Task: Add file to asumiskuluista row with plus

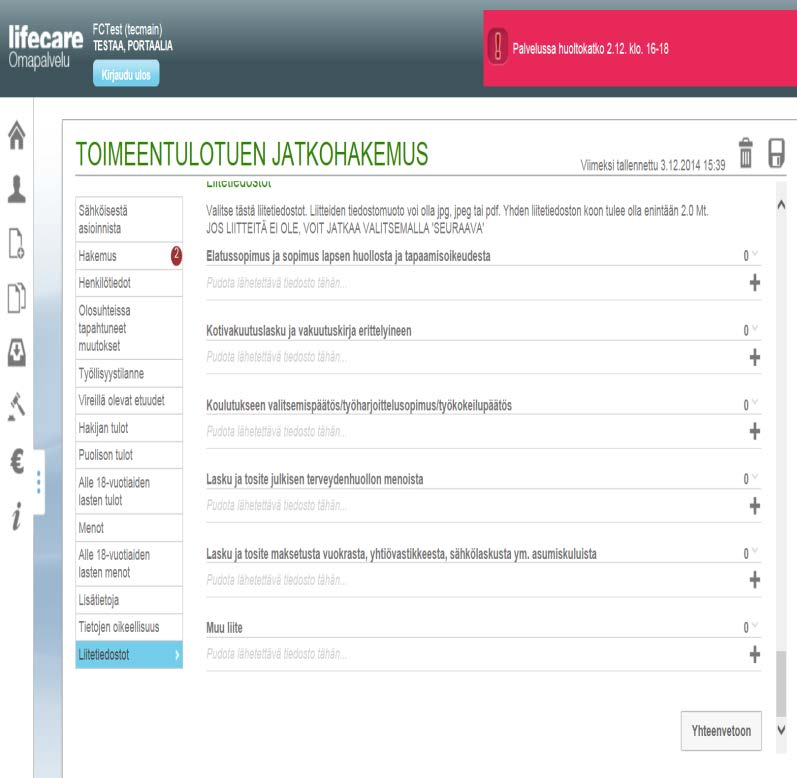Action: pos(755,580)
